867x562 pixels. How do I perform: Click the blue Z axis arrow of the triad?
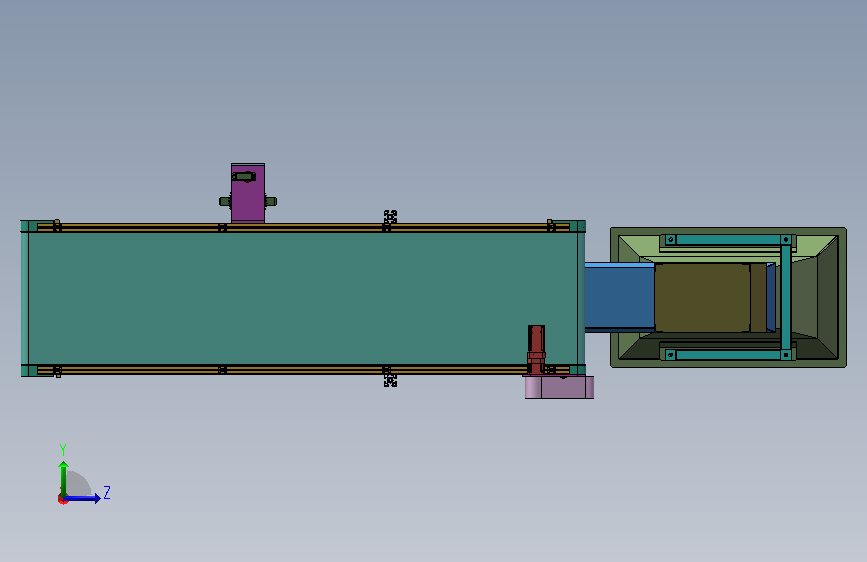click(x=83, y=498)
